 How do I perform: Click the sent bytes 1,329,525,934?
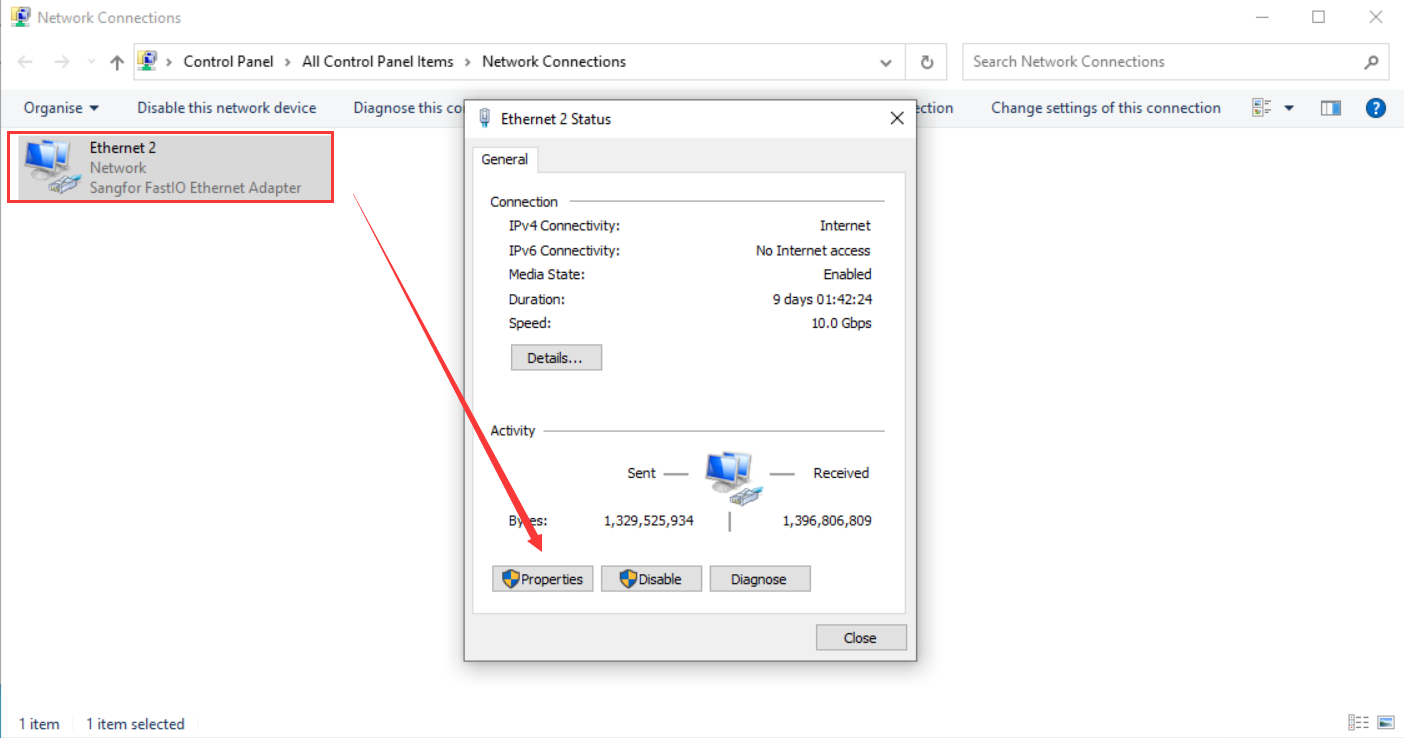pyautogui.click(x=649, y=520)
